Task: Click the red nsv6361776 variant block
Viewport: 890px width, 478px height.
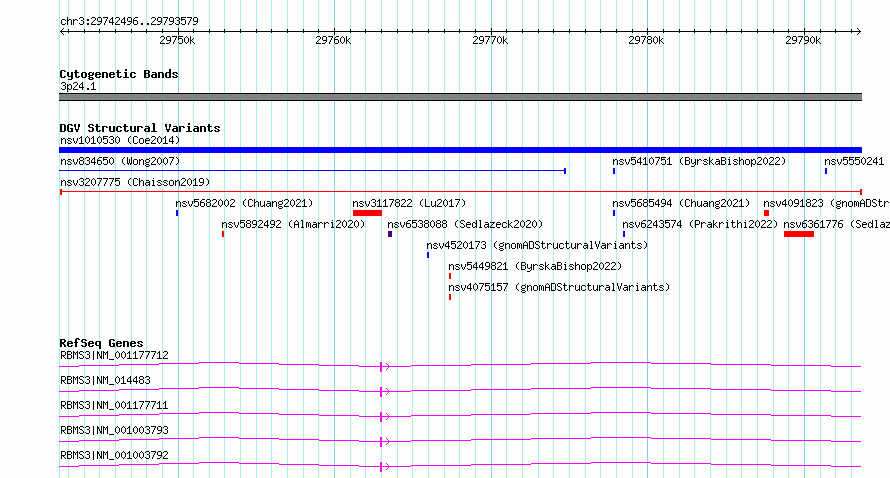Action: (x=799, y=234)
